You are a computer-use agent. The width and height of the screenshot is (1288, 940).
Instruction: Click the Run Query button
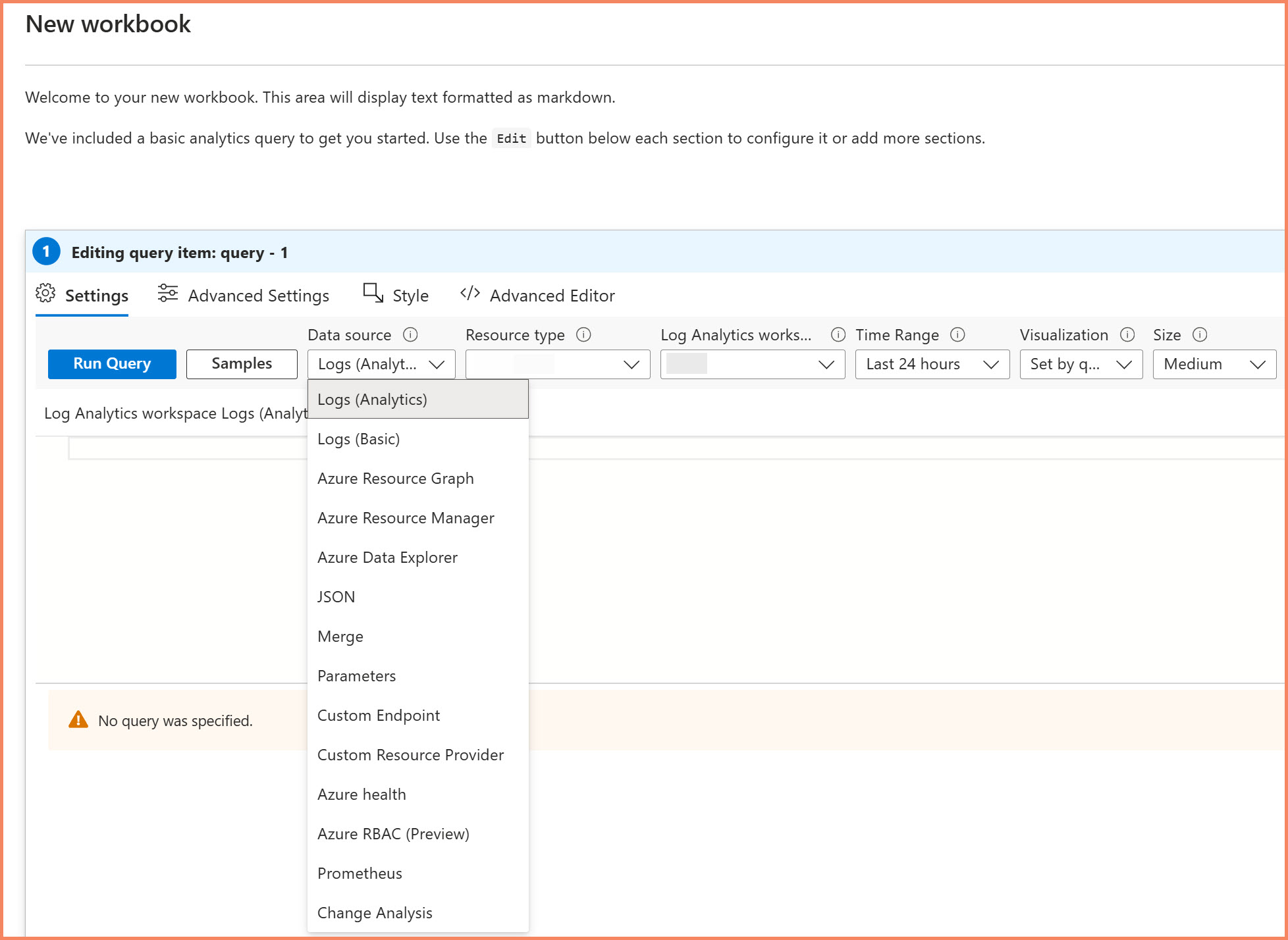[x=112, y=364]
